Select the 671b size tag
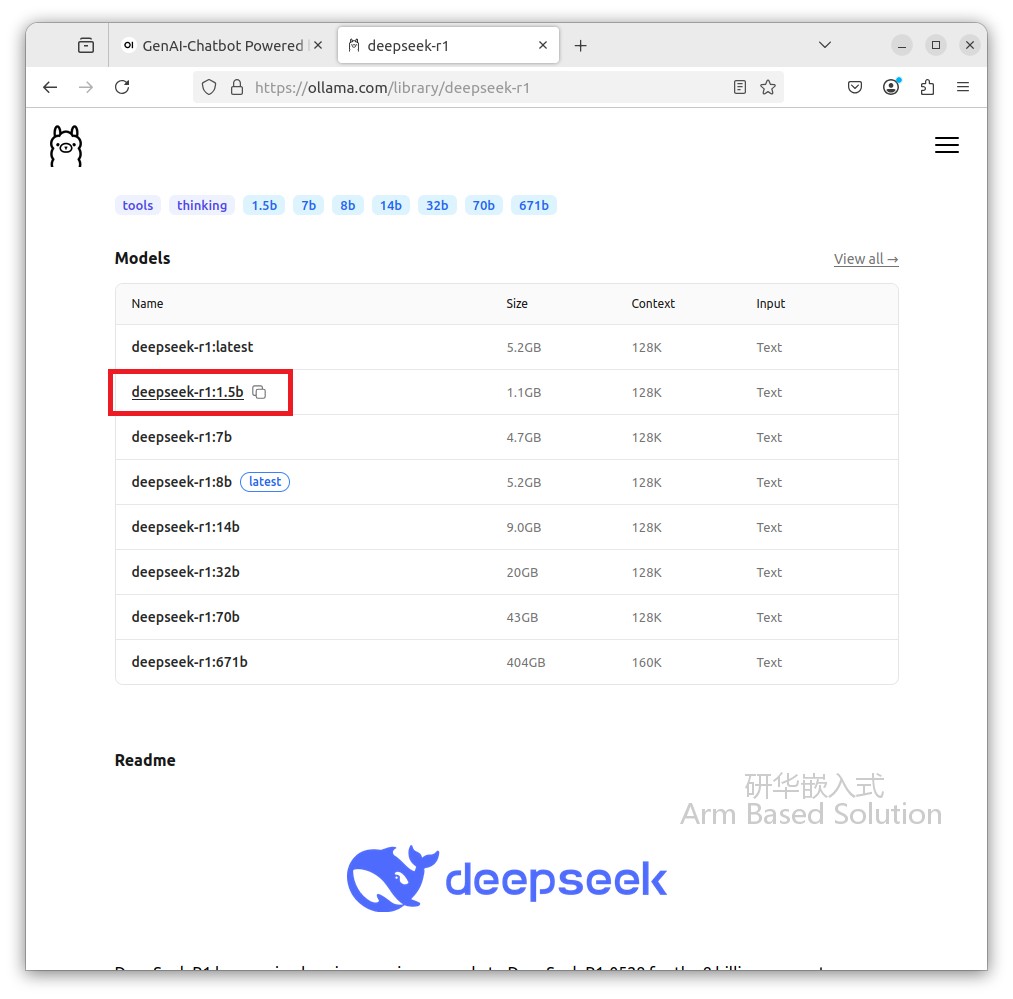The width and height of the screenshot is (1013, 999). coord(534,205)
